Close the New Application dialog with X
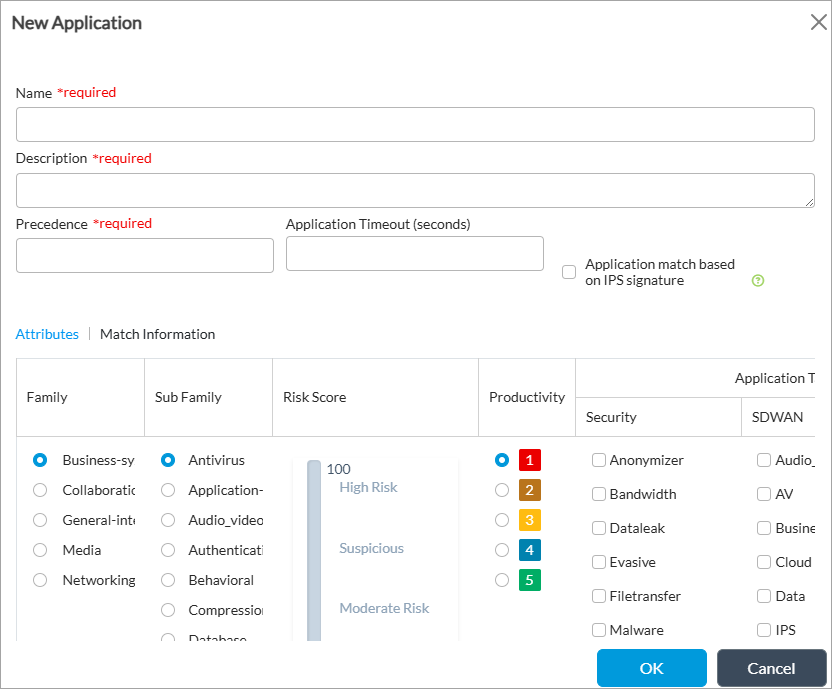The image size is (832, 689). tap(818, 23)
